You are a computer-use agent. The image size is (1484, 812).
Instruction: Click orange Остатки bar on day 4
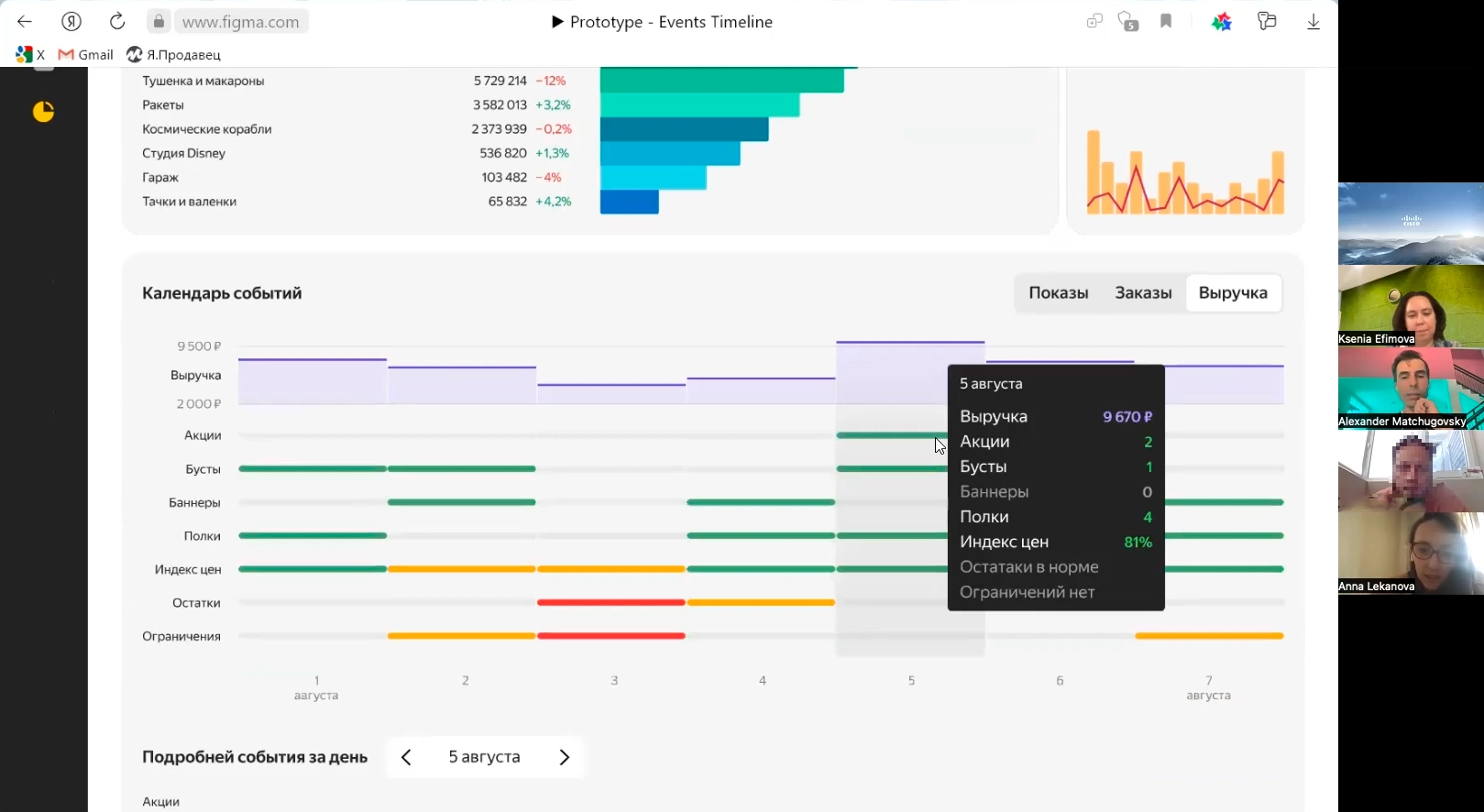click(761, 602)
